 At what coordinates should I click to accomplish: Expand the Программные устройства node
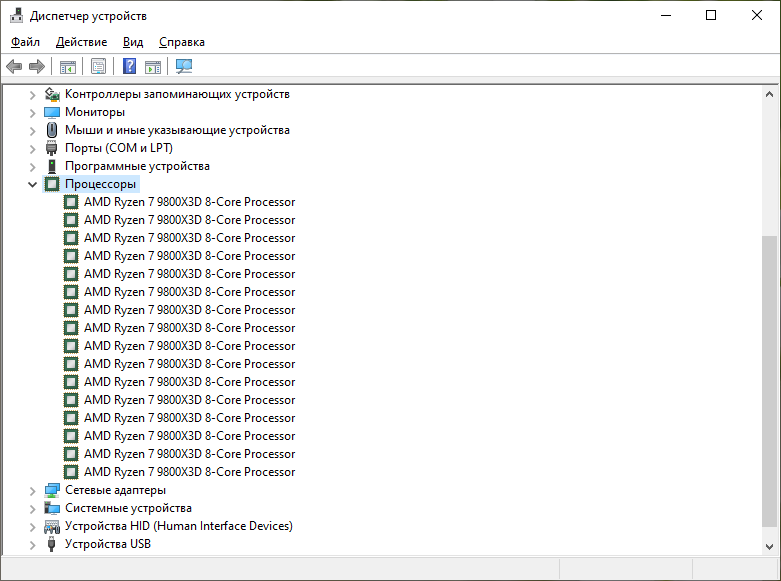click(32, 166)
